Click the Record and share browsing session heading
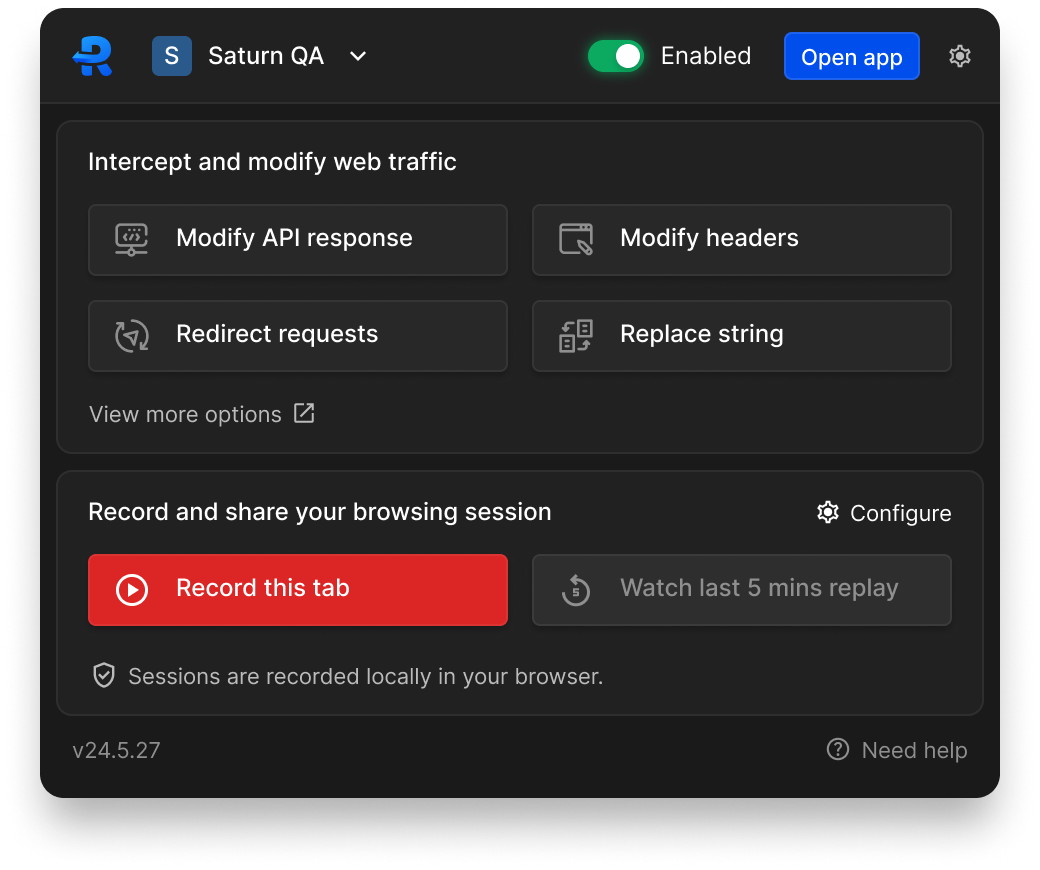The height and width of the screenshot is (870, 1040). pos(320,512)
